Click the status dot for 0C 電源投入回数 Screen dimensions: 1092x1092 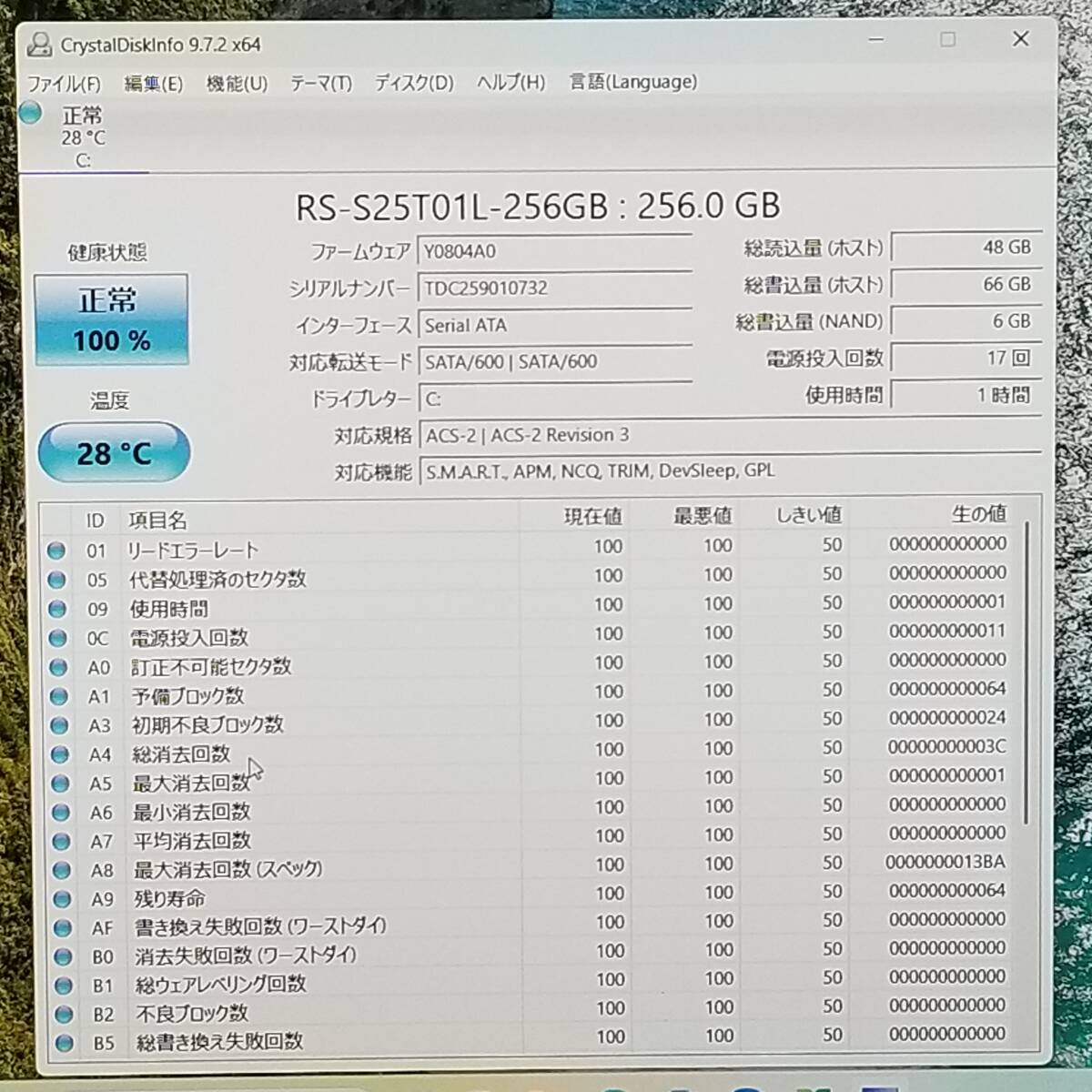(57, 638)
